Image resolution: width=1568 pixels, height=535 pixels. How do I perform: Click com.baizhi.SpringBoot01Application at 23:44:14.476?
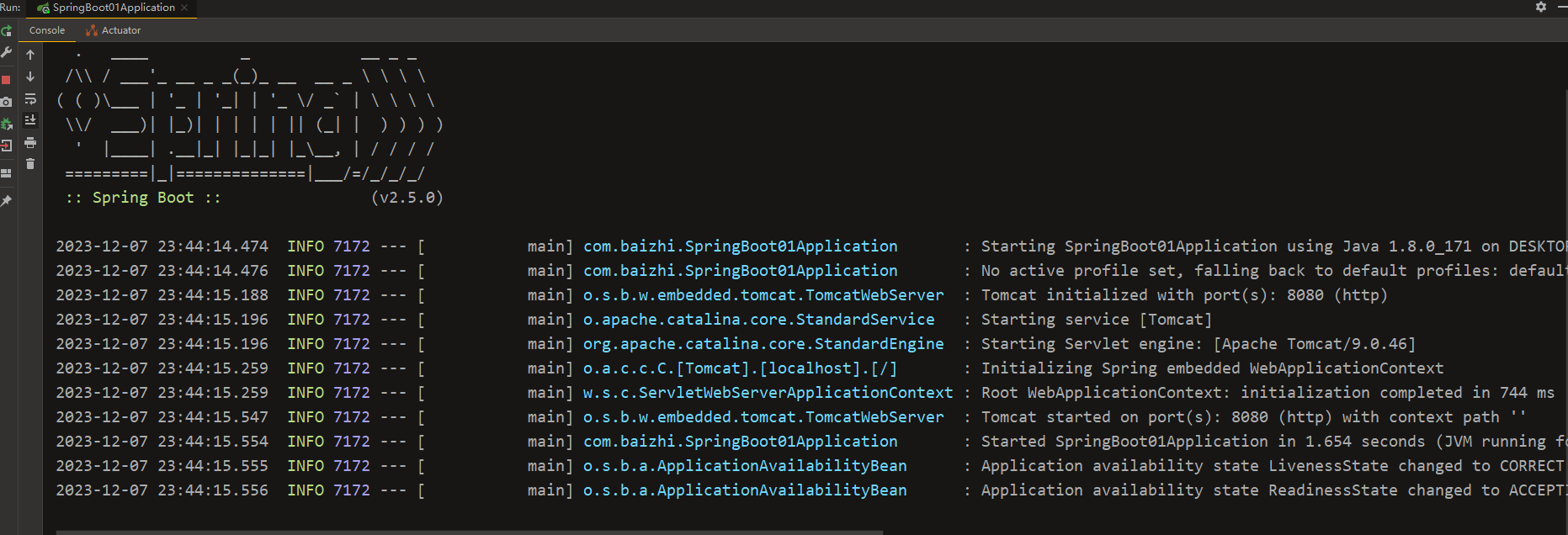point(740,271)
